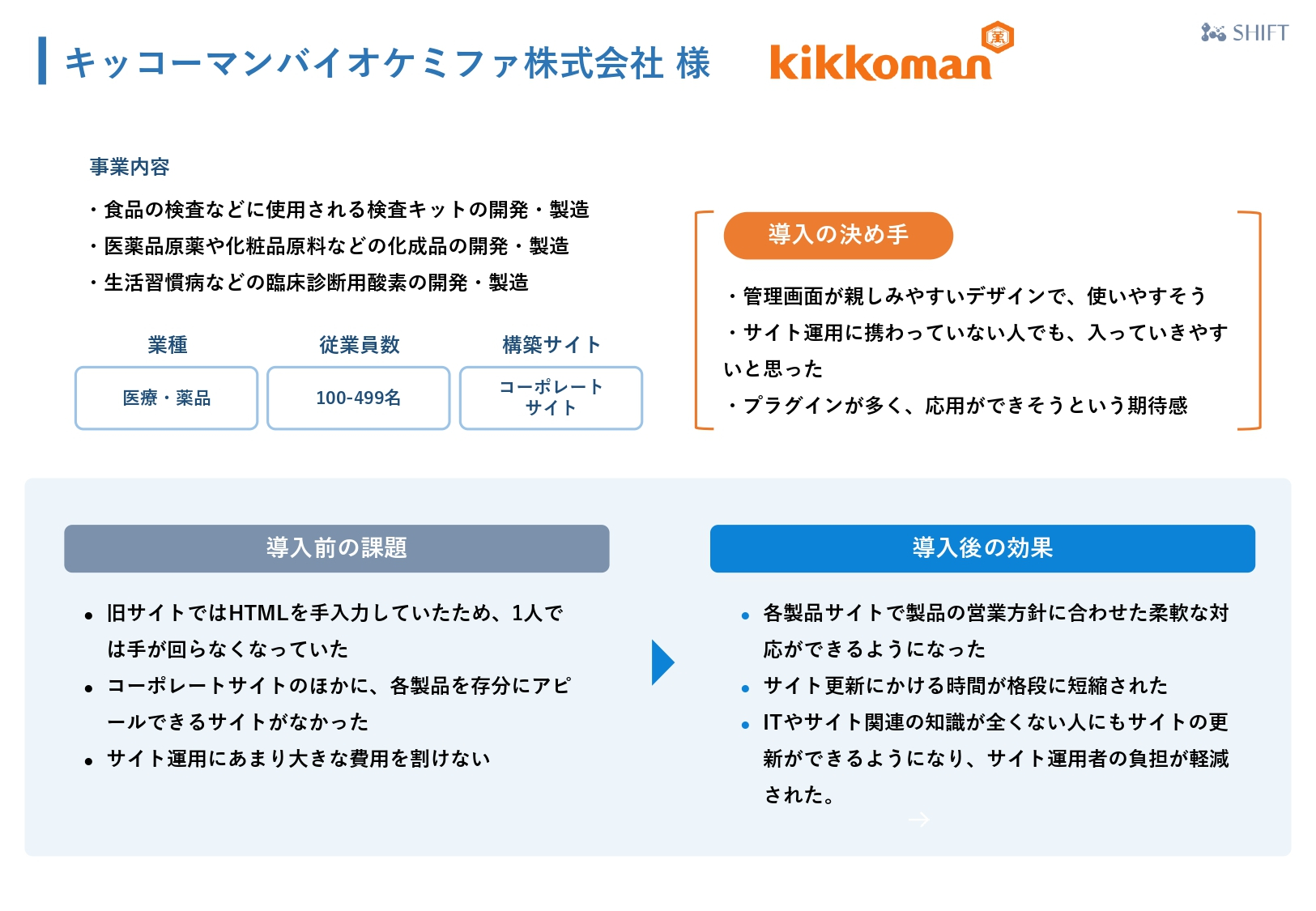Click the SHIFT logo icon
The height and width of the screenshot is (911, 1316).
(1212, 32)
